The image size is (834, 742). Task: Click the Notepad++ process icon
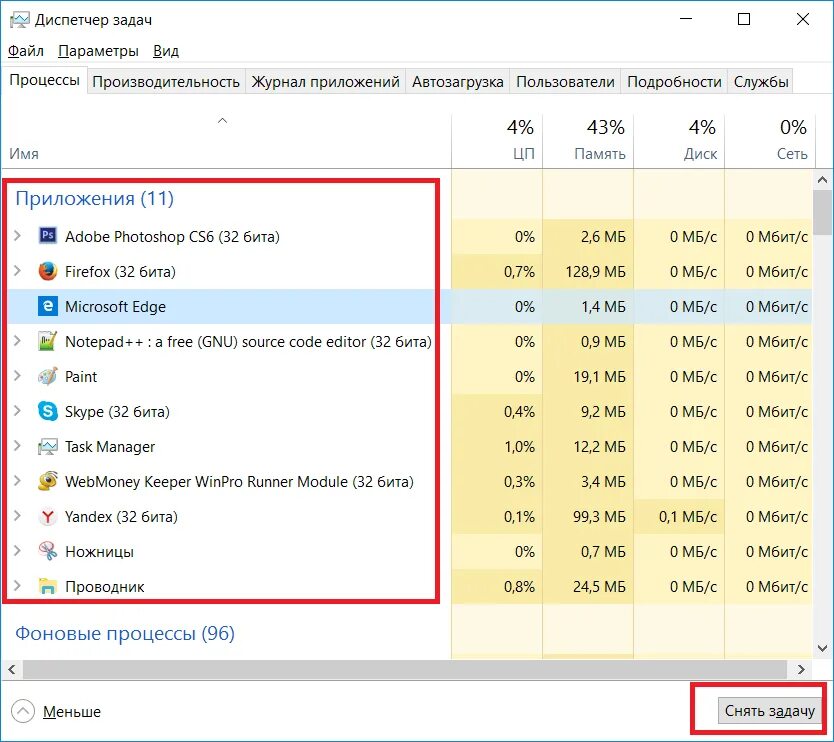[48, 341]
